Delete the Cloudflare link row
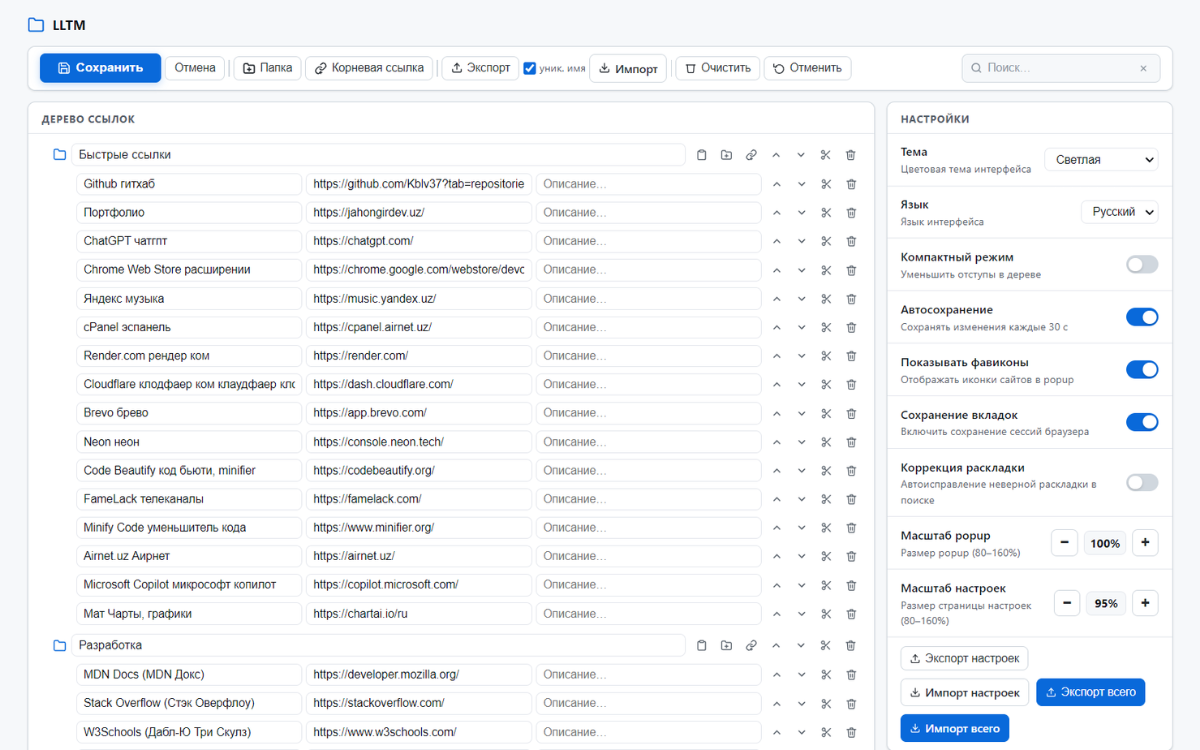The image size is (1200, 750). (x=851, y=385)
